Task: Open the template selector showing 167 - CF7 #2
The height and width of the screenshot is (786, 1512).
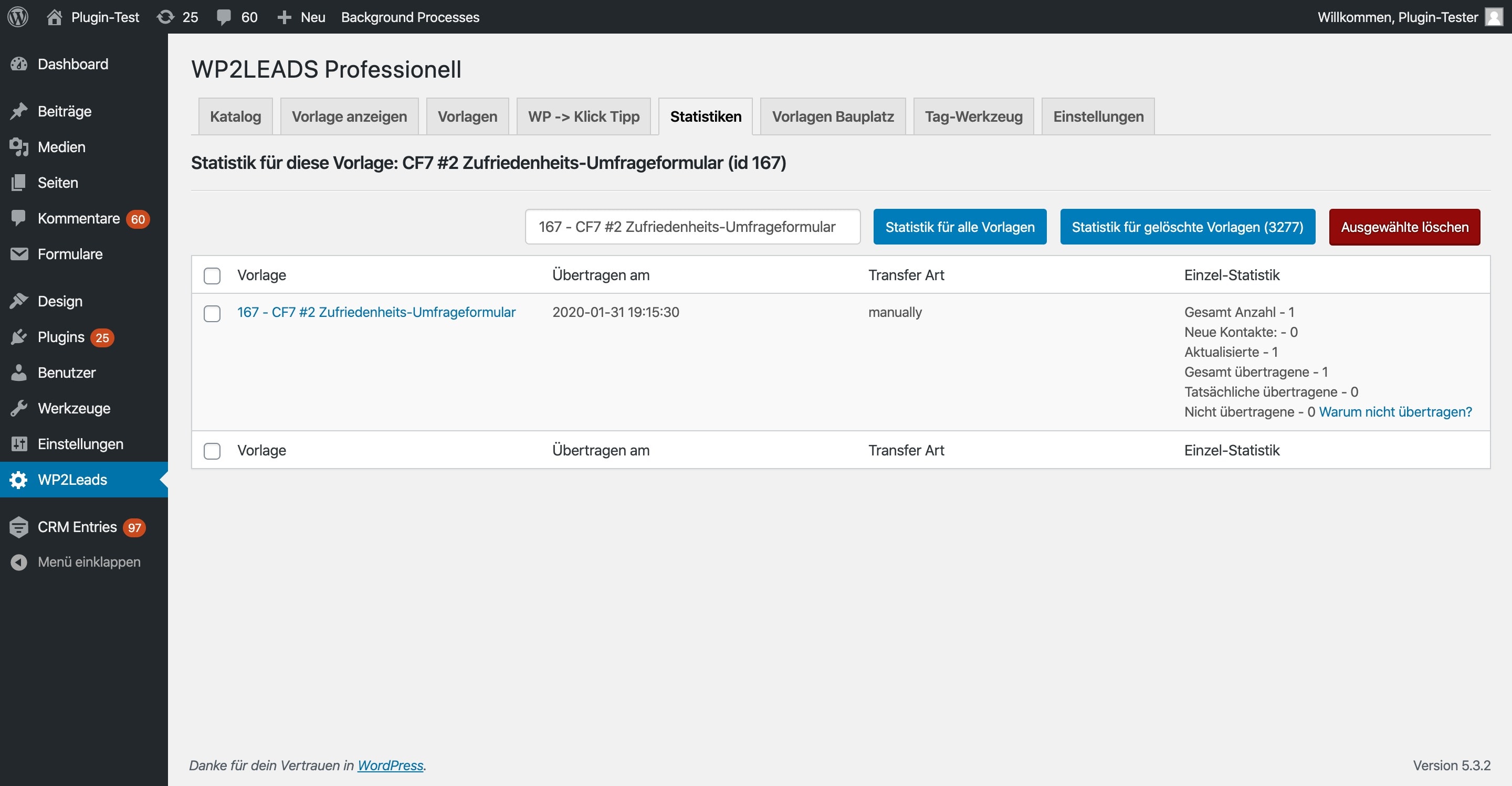Action: pos(692,227)
